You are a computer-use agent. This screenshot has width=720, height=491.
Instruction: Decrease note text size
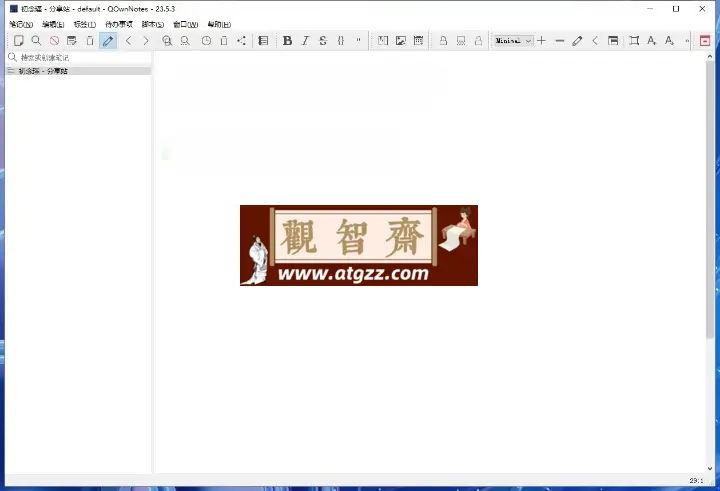[x=669, y=41]
